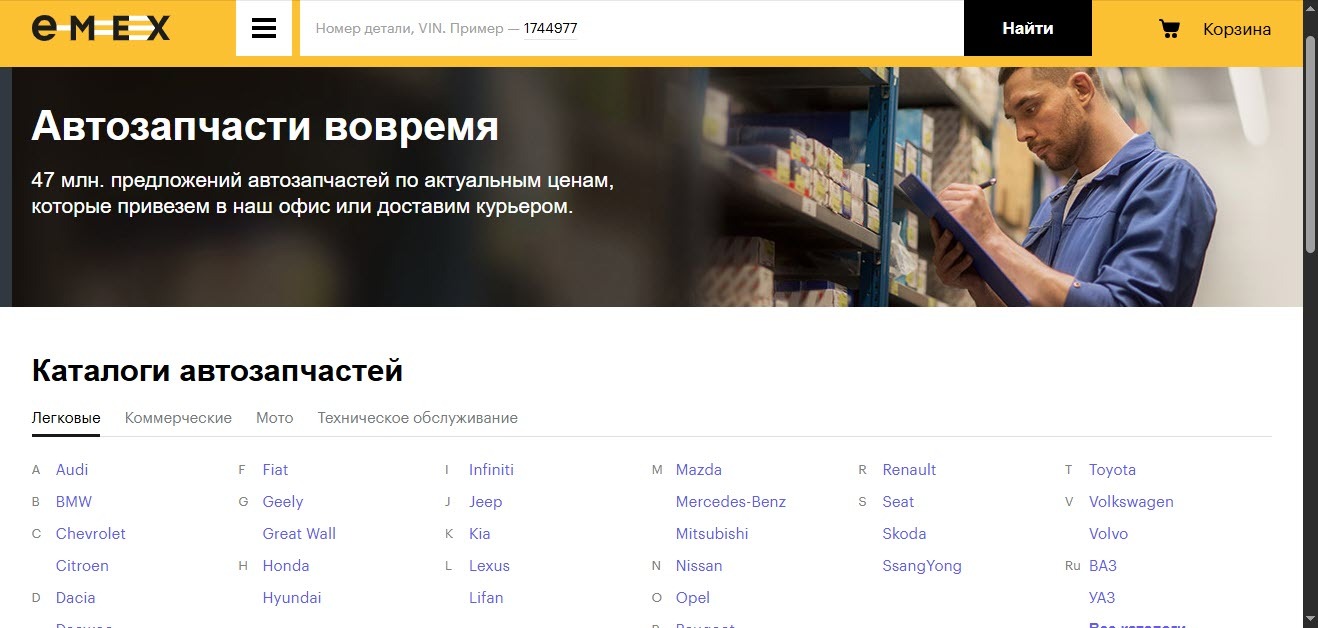Open the Корзина cart link

coord(1237,29)
